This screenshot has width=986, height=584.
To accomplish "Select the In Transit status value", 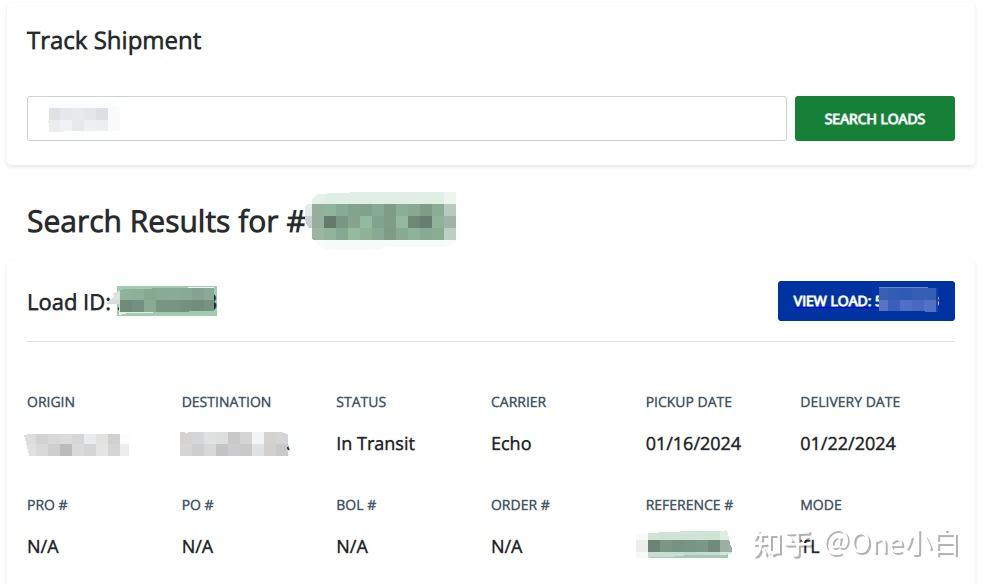I will (375, 444).
